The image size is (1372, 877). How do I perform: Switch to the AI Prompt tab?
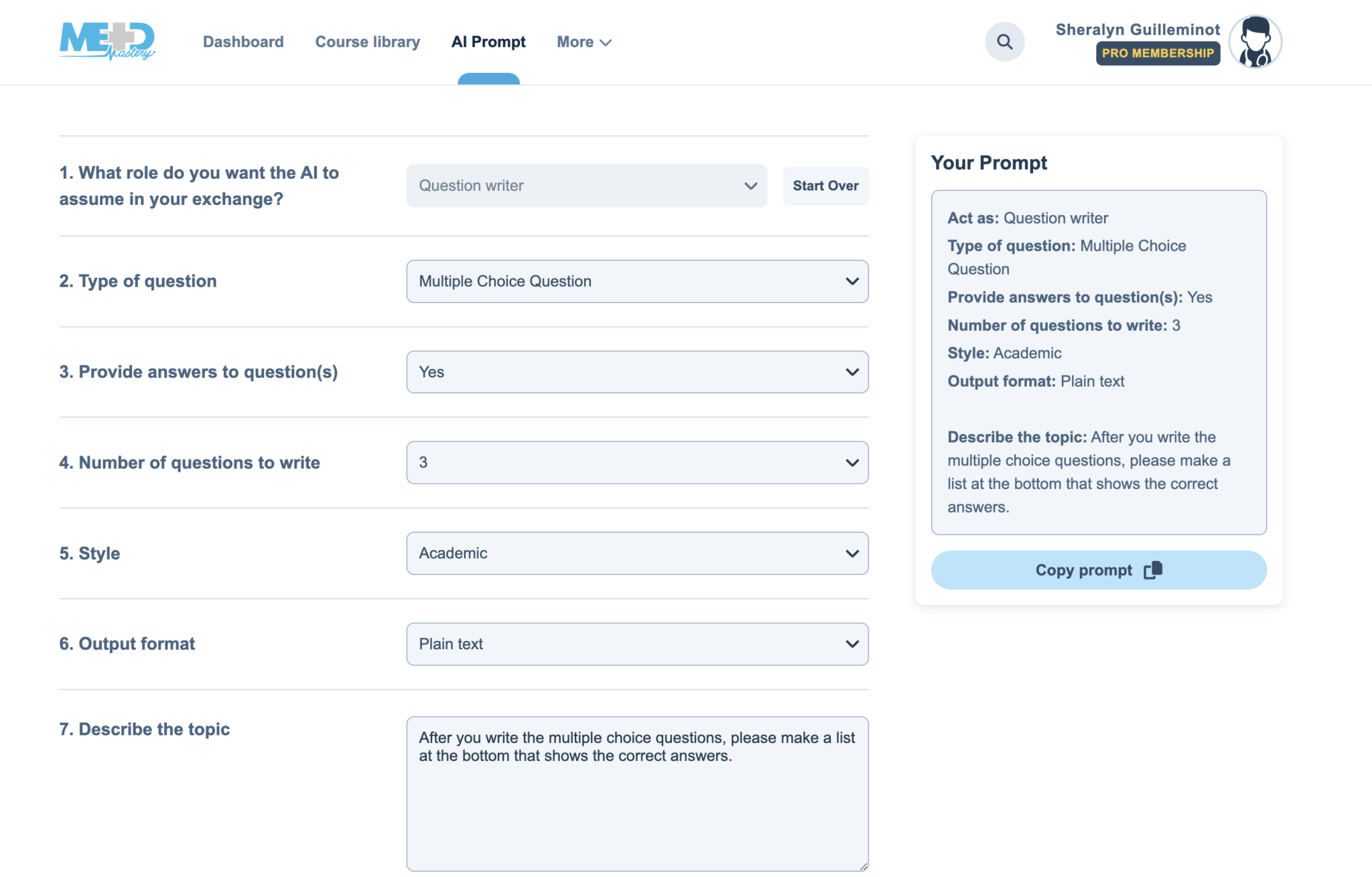[x=488, y=42]
